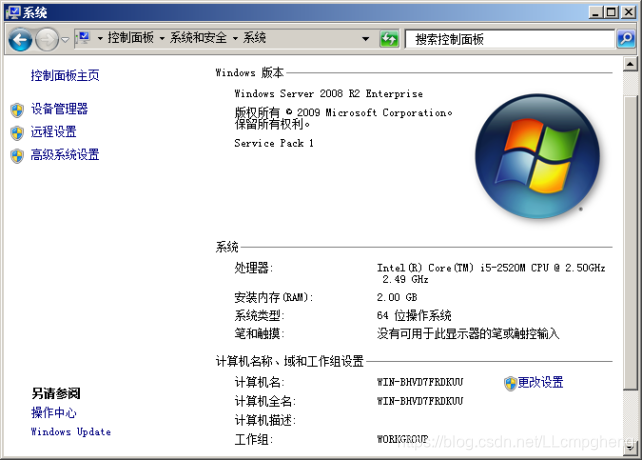
Task: Expand arrow before 控制面板 breadcrumb
Action: pyautogui.click(x=100, y=39)
